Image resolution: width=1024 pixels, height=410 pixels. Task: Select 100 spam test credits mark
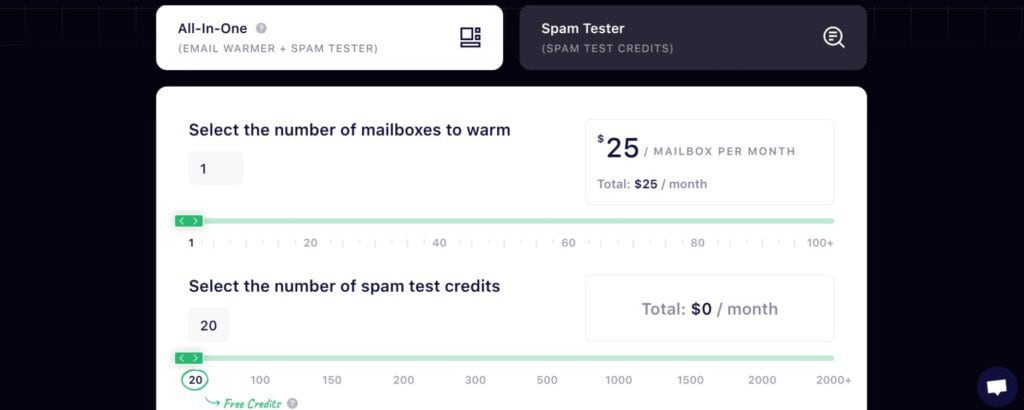click(260, 380)
